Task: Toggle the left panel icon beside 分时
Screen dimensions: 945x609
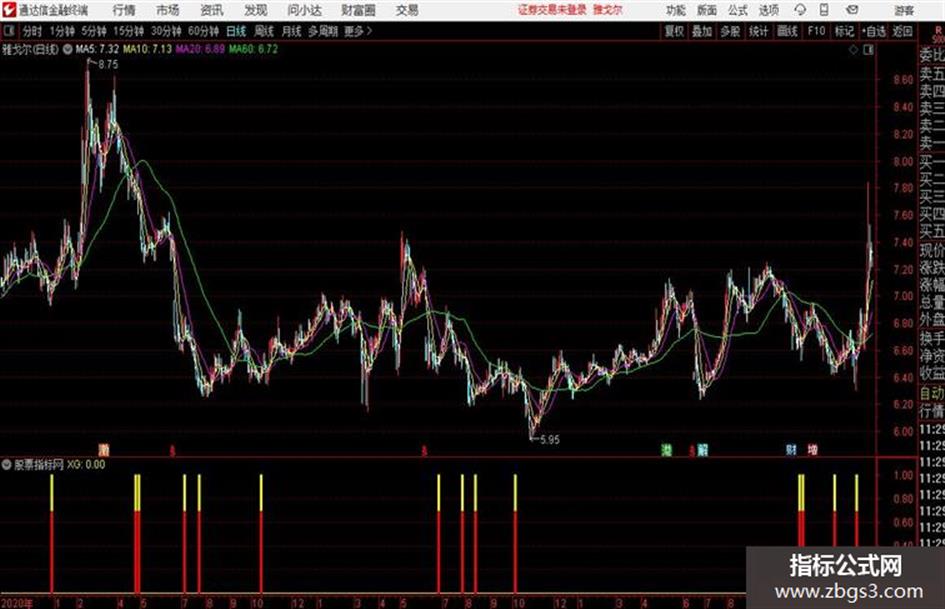Action: [9, 31]
